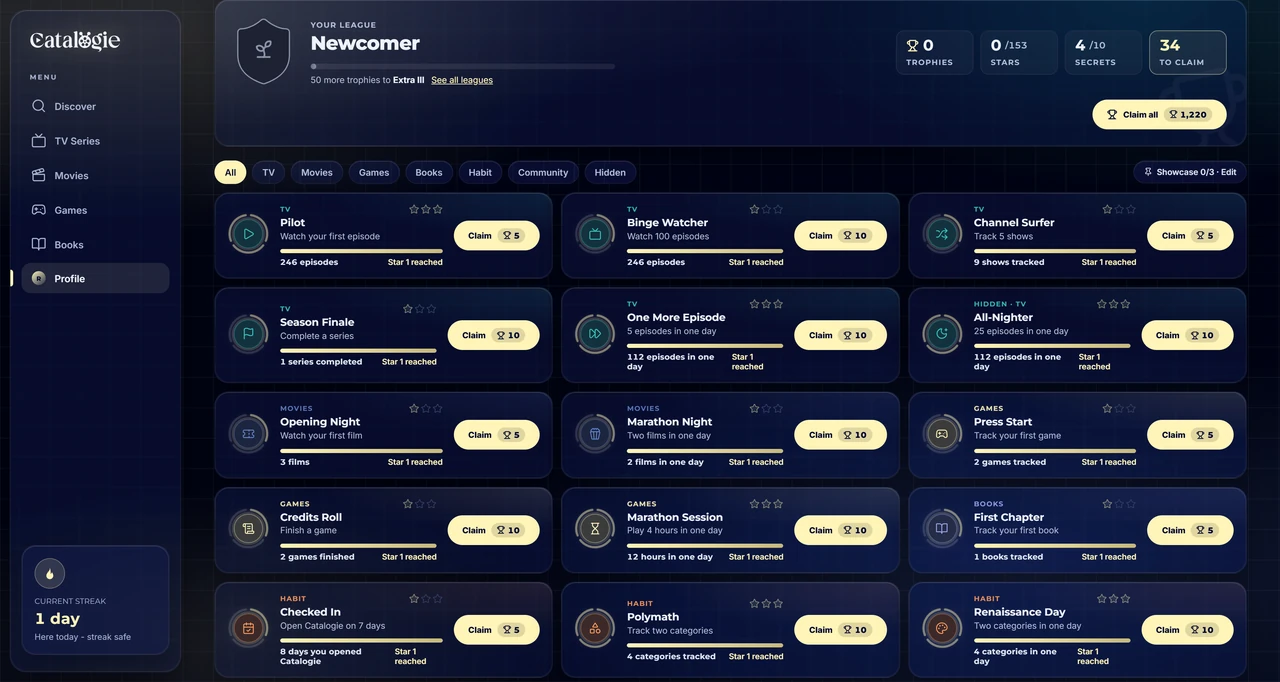Click the Opening Night star rating

tap(425, 408)
